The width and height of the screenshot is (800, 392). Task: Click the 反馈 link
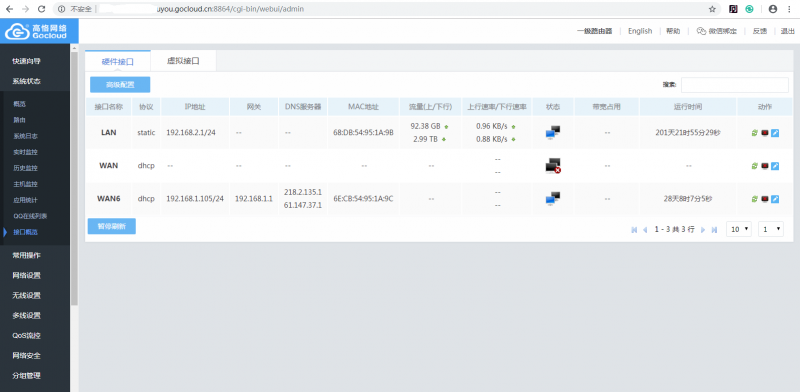click(x=760, y=31)
